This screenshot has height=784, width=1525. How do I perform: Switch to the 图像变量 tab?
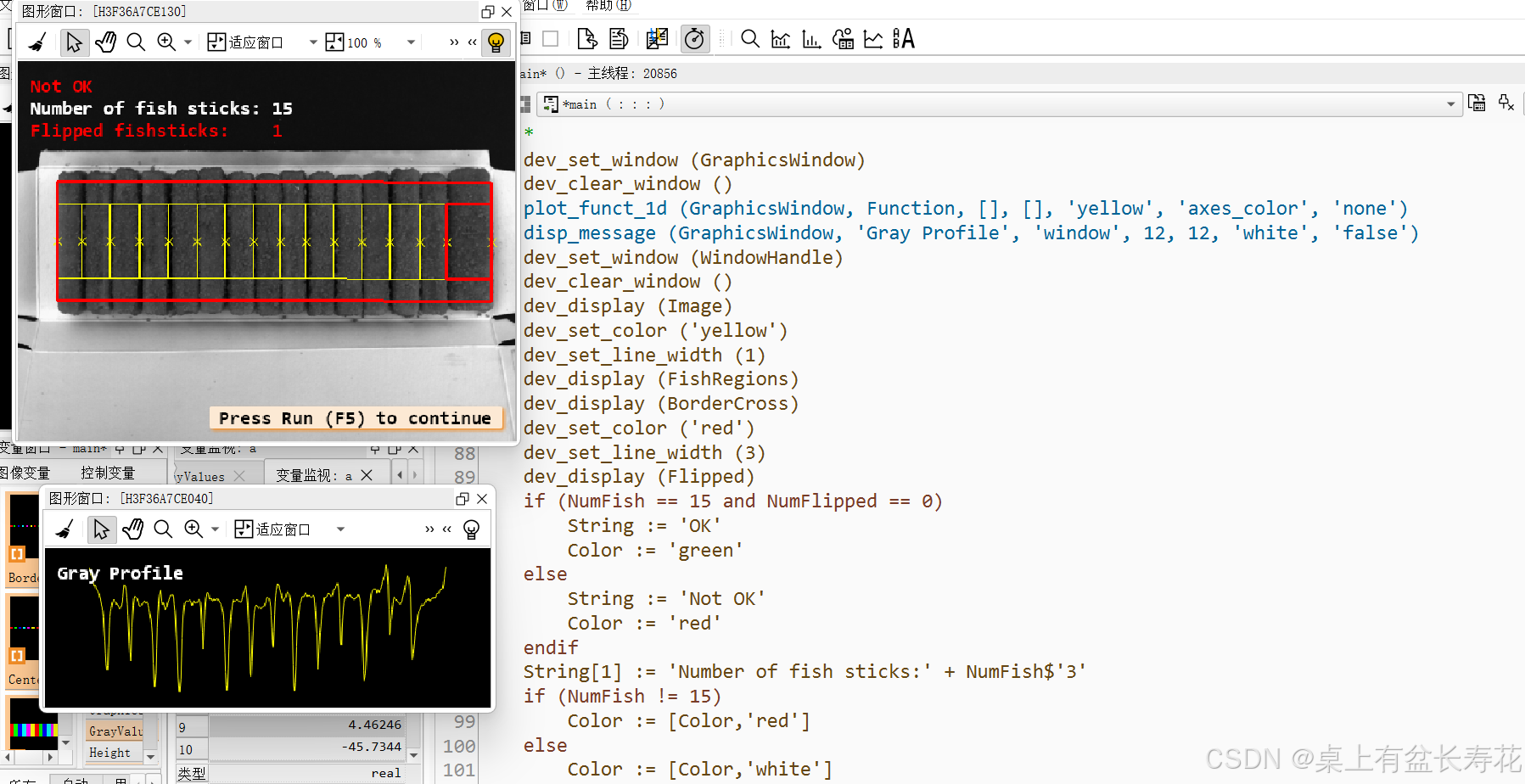coord(25,473)
